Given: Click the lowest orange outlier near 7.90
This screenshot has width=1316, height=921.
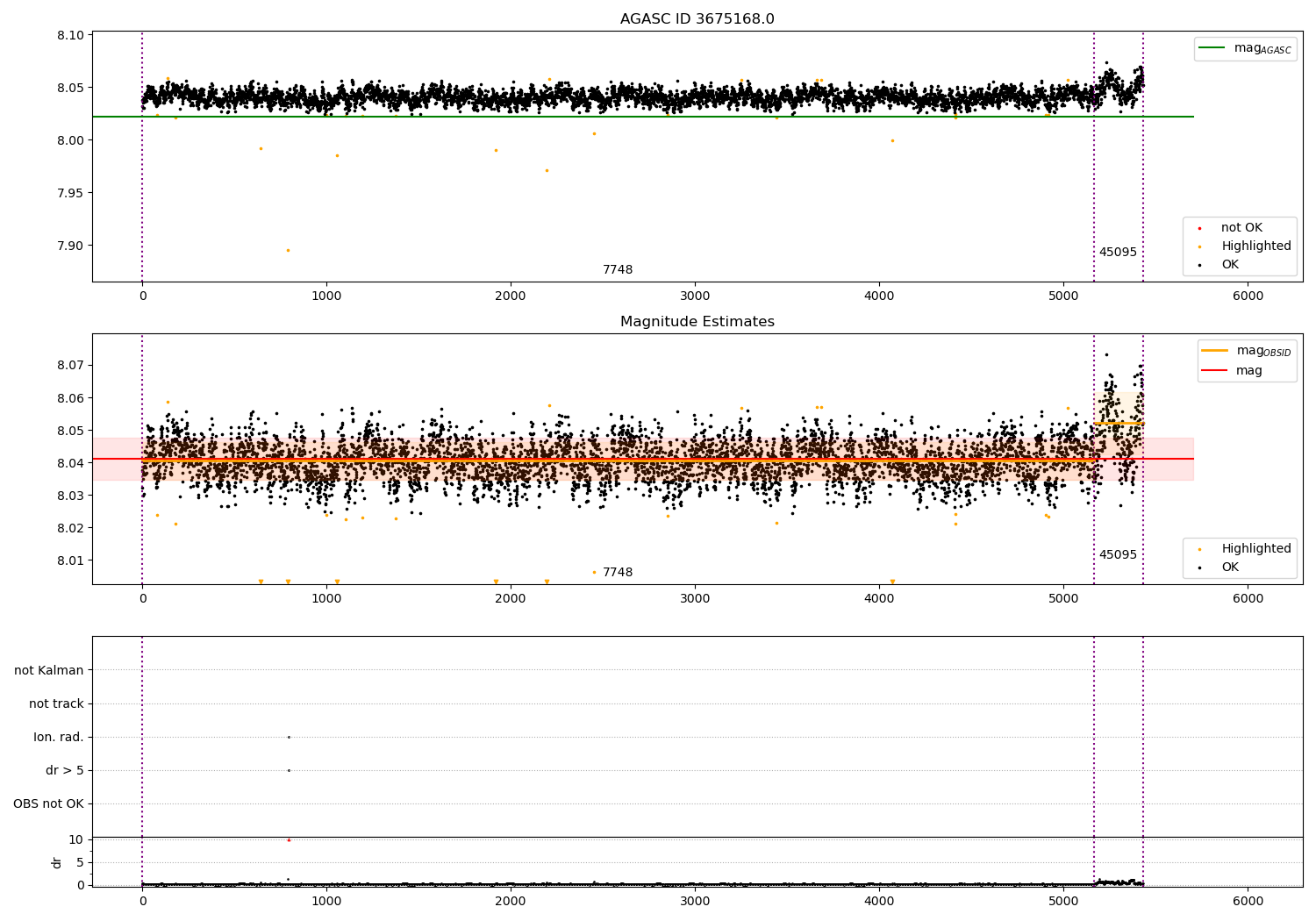Looking at the screenshot, I should pos(288,250).
